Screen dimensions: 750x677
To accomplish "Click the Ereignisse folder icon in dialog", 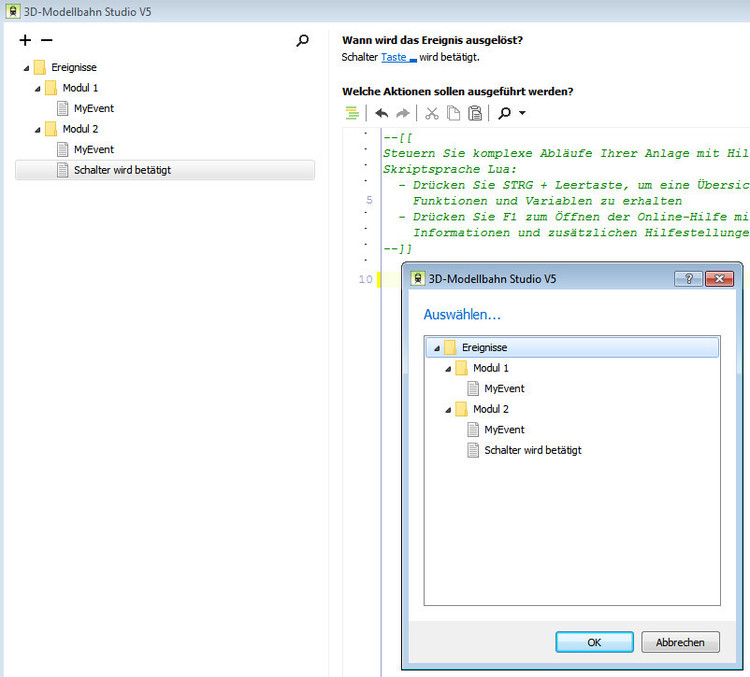I will [450, 347].
